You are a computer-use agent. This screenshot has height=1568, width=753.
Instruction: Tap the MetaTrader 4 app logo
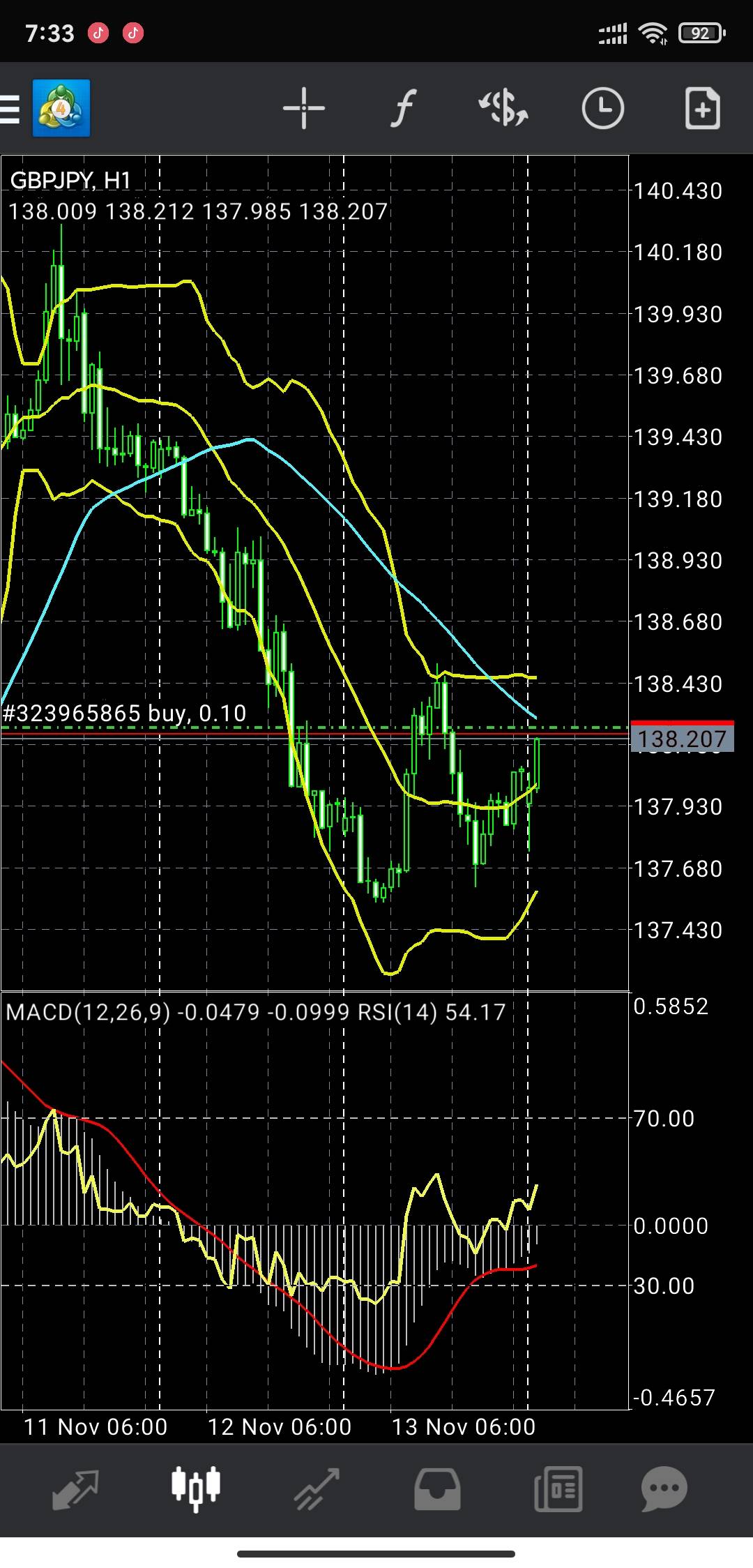click(61, 109)
